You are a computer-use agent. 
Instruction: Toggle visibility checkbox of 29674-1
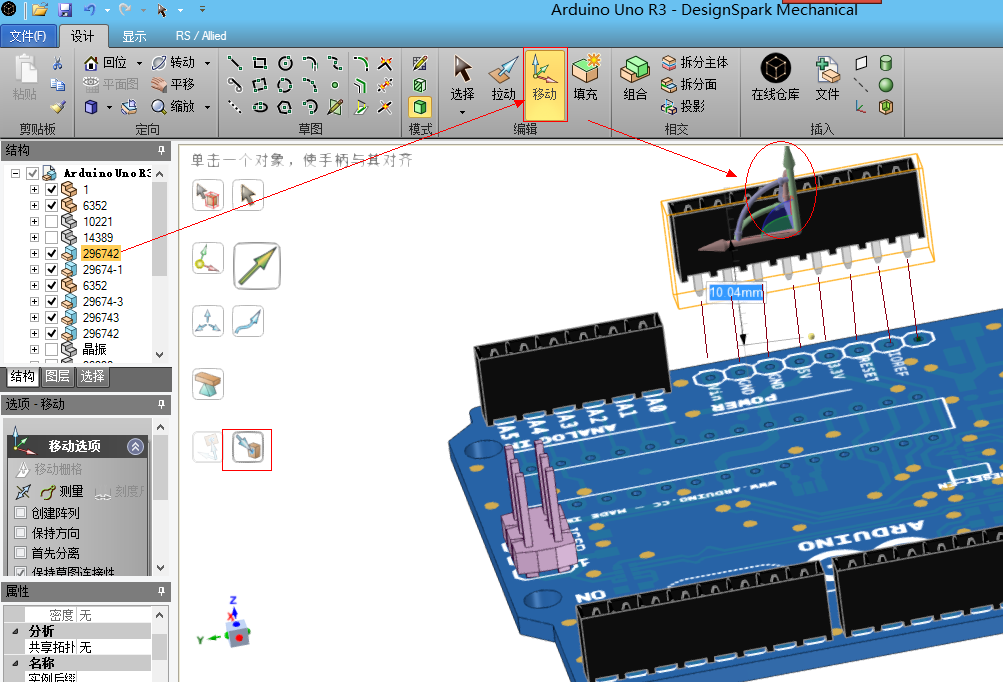coord(52,269)
